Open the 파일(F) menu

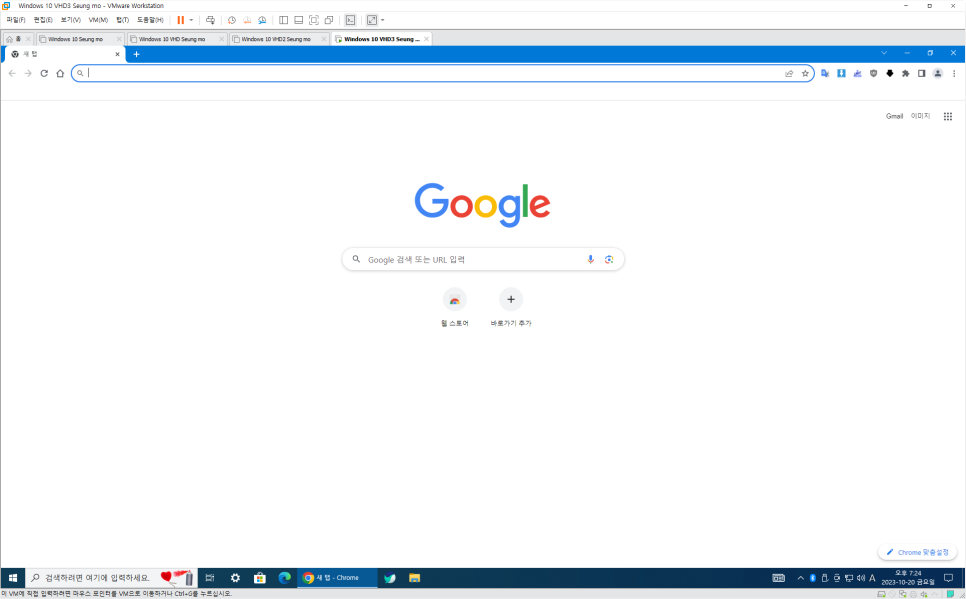(x=15, y=20)
